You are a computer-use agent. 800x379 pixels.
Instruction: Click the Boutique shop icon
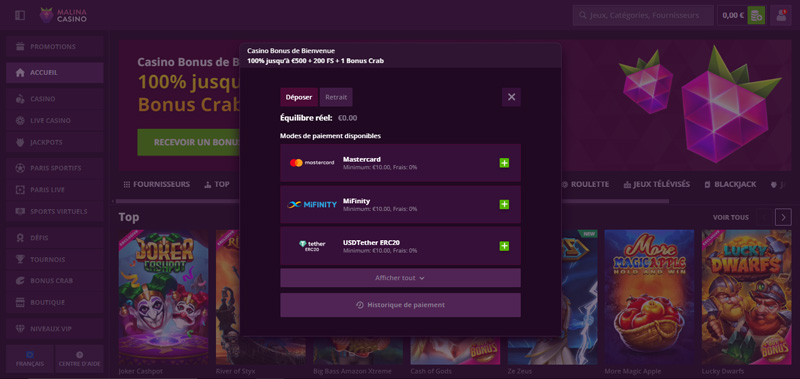coord(20,302)
